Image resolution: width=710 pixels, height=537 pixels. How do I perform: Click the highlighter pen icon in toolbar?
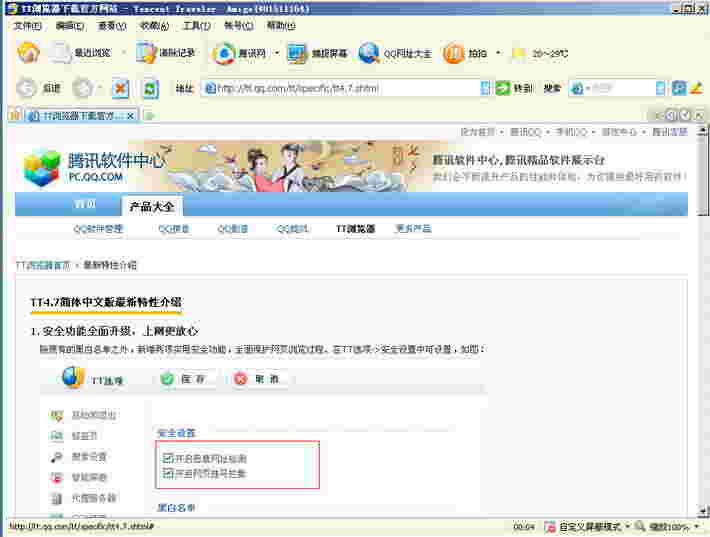[x=696, y=88]
